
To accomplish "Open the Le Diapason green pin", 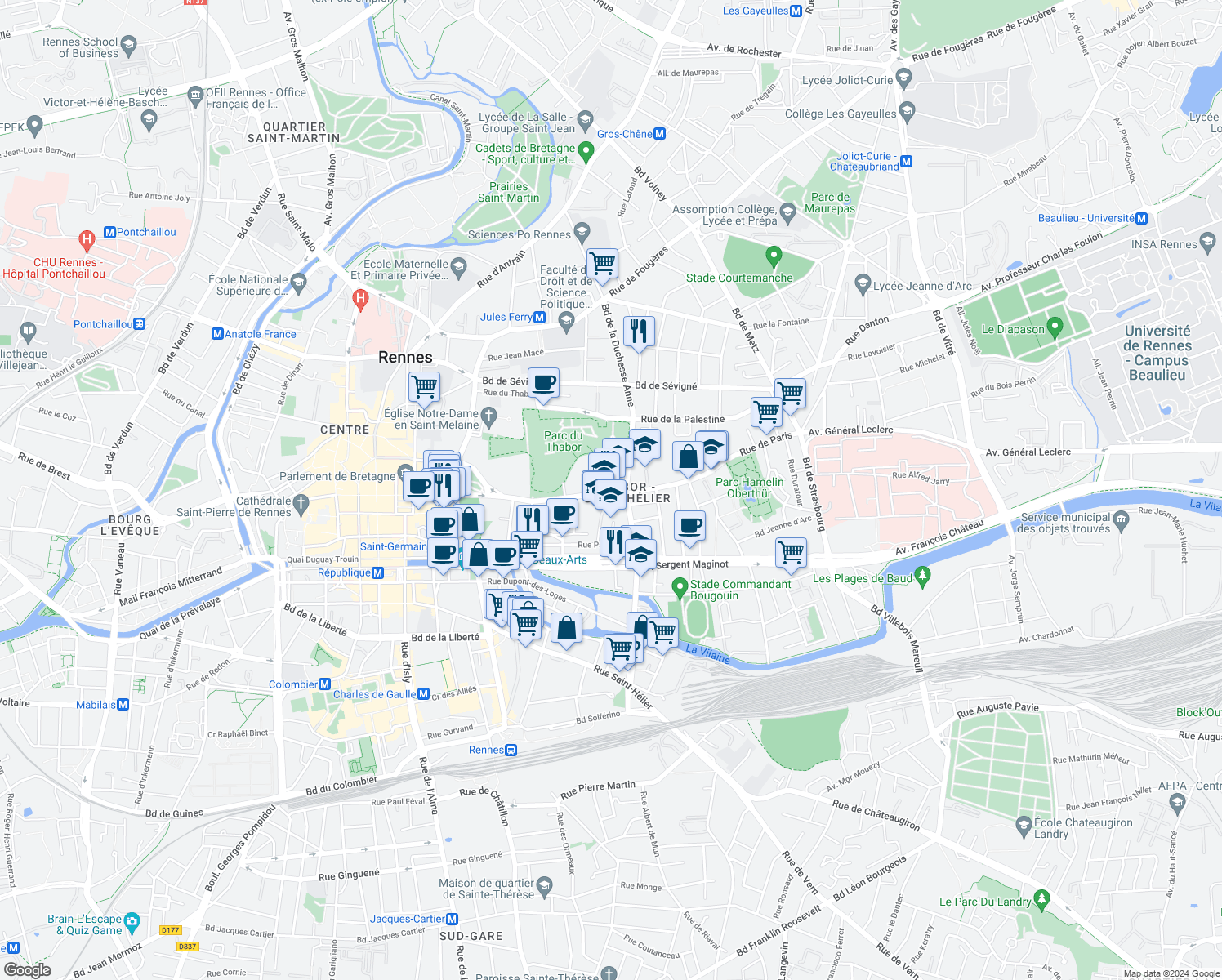I will coord(1055,329).
